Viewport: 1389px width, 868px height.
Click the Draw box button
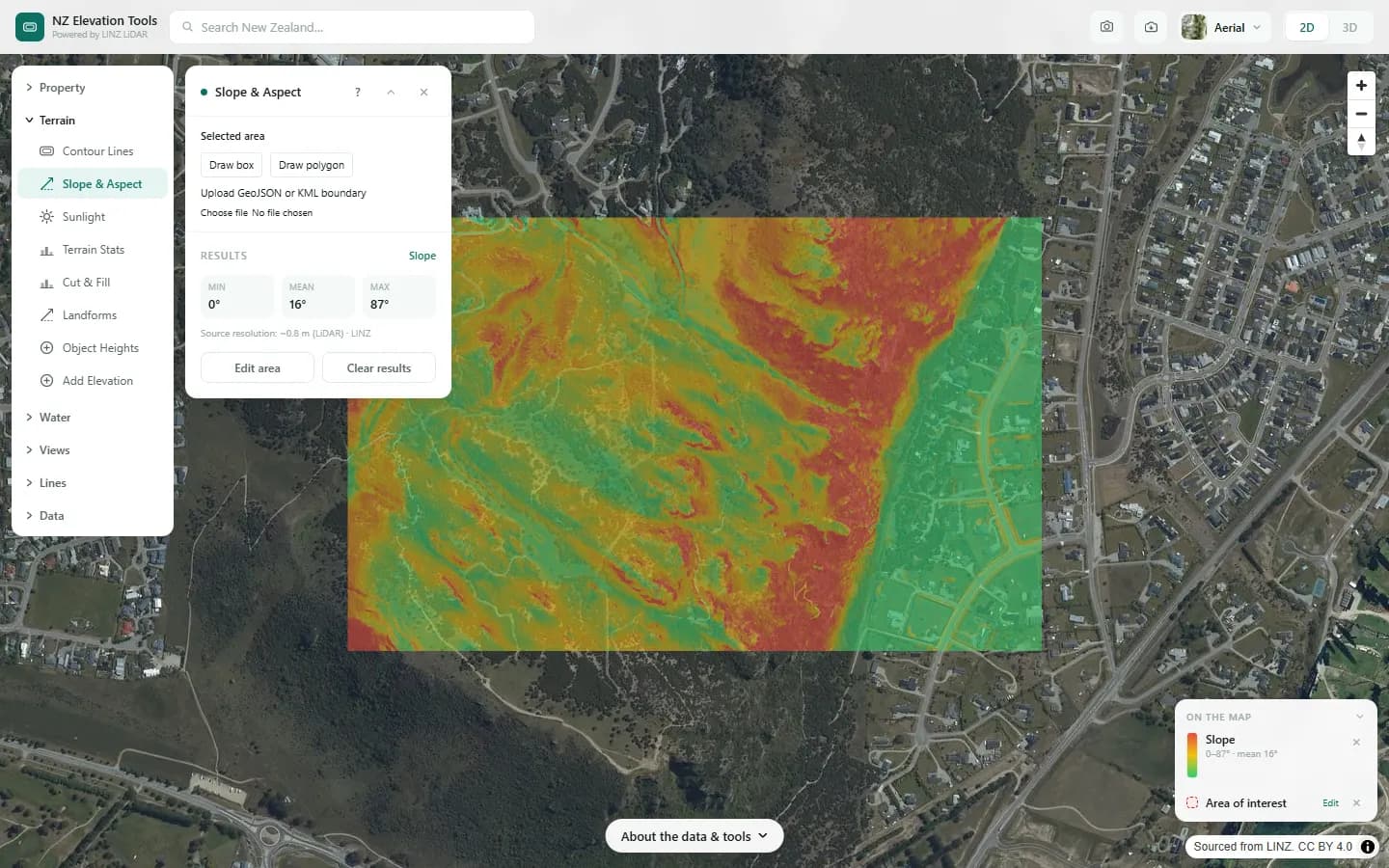231,165
